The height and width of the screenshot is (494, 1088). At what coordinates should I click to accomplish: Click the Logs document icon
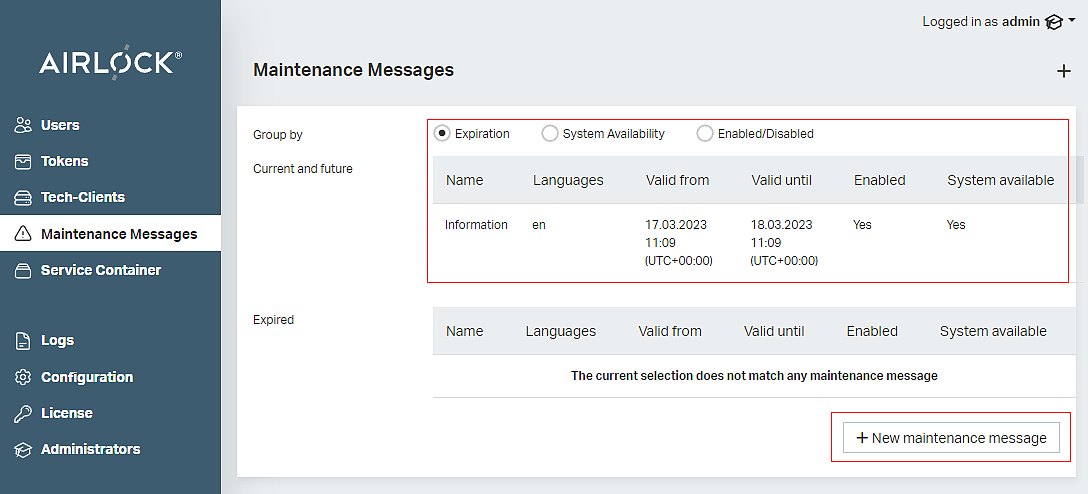click(23, 341)
